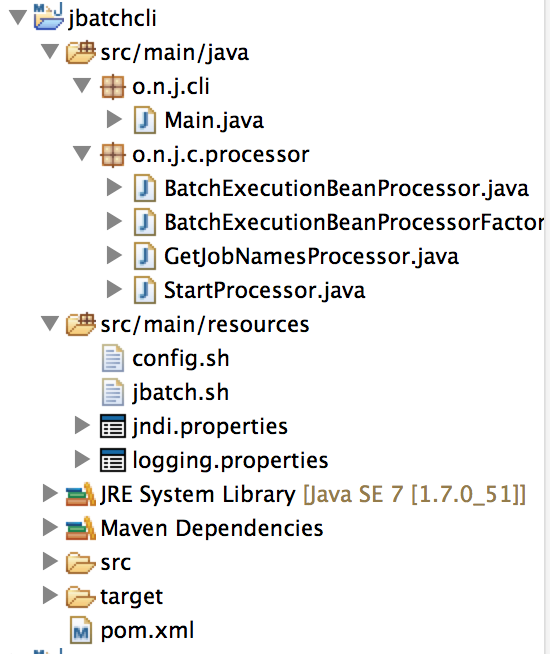
Task: Select the src folder entry
Action: click(x=116, y=562)
